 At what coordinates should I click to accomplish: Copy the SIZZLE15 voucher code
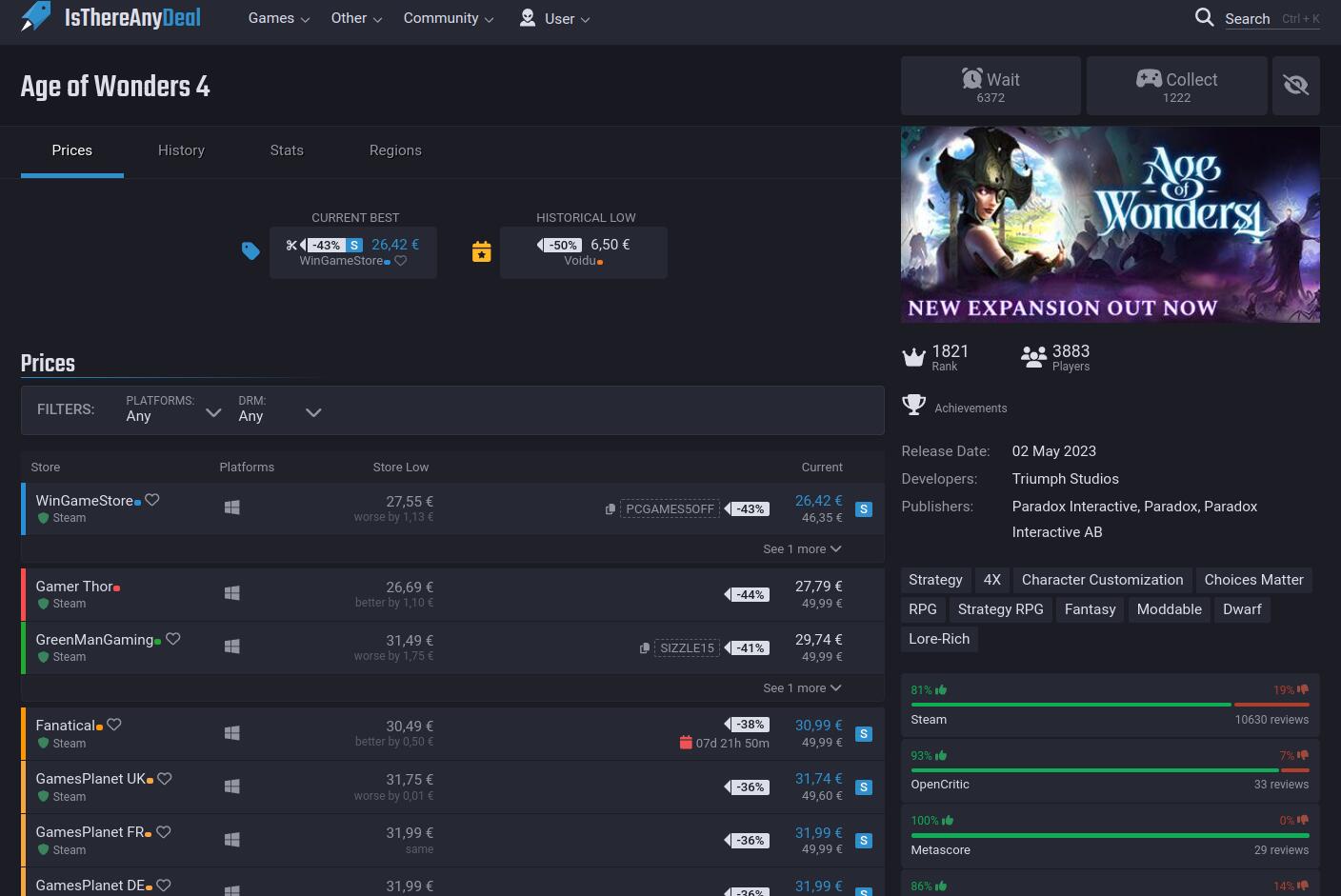click(645, 648)
